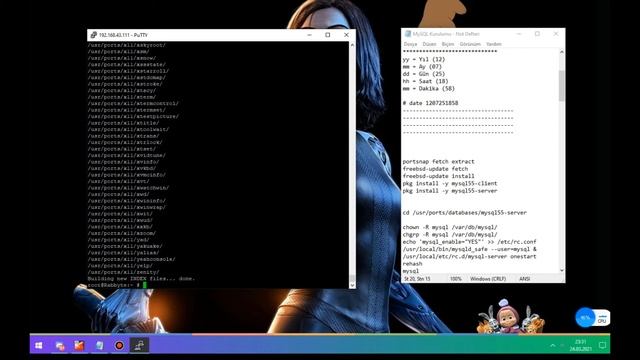Click the 'St 20, Stn 15' position indicator
Screen dimensions: 640x360
click(x=417, y=279)
